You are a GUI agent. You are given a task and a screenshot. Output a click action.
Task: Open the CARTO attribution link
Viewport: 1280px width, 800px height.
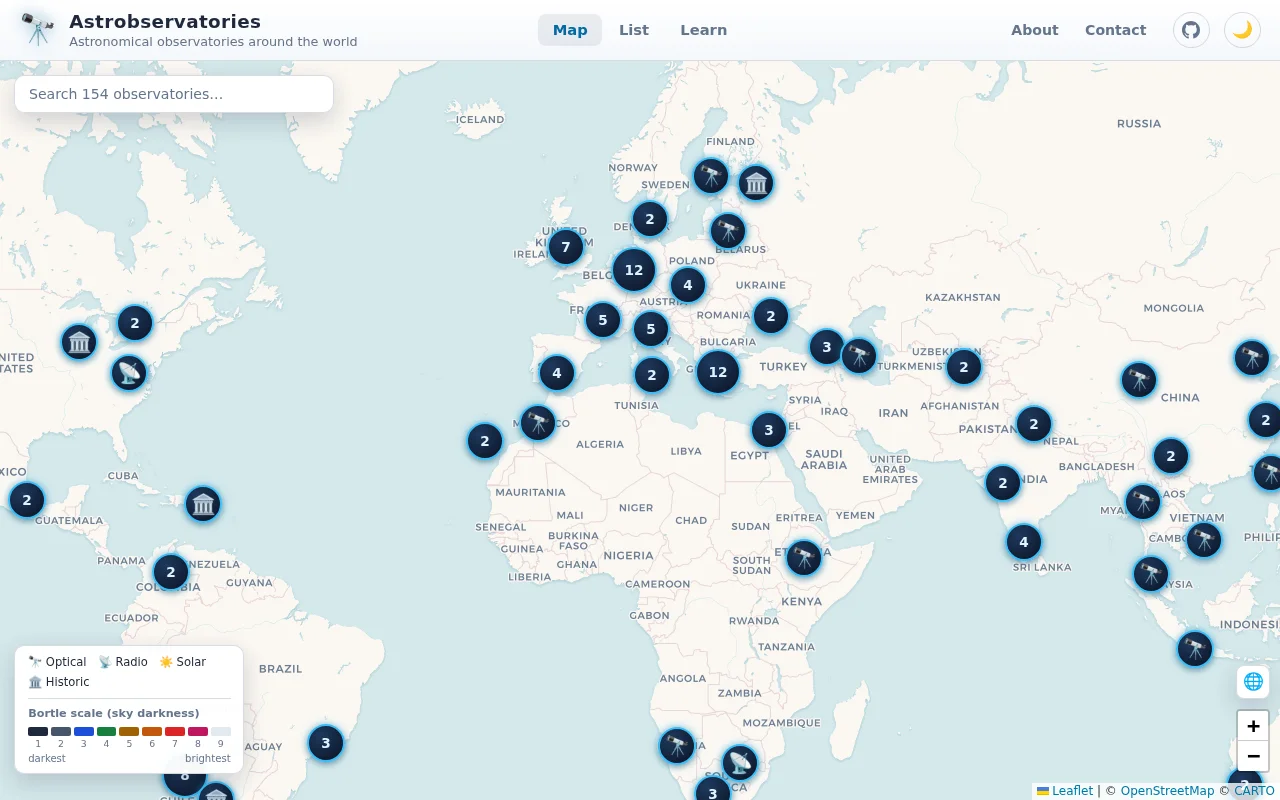click(x=1254, y=790)
